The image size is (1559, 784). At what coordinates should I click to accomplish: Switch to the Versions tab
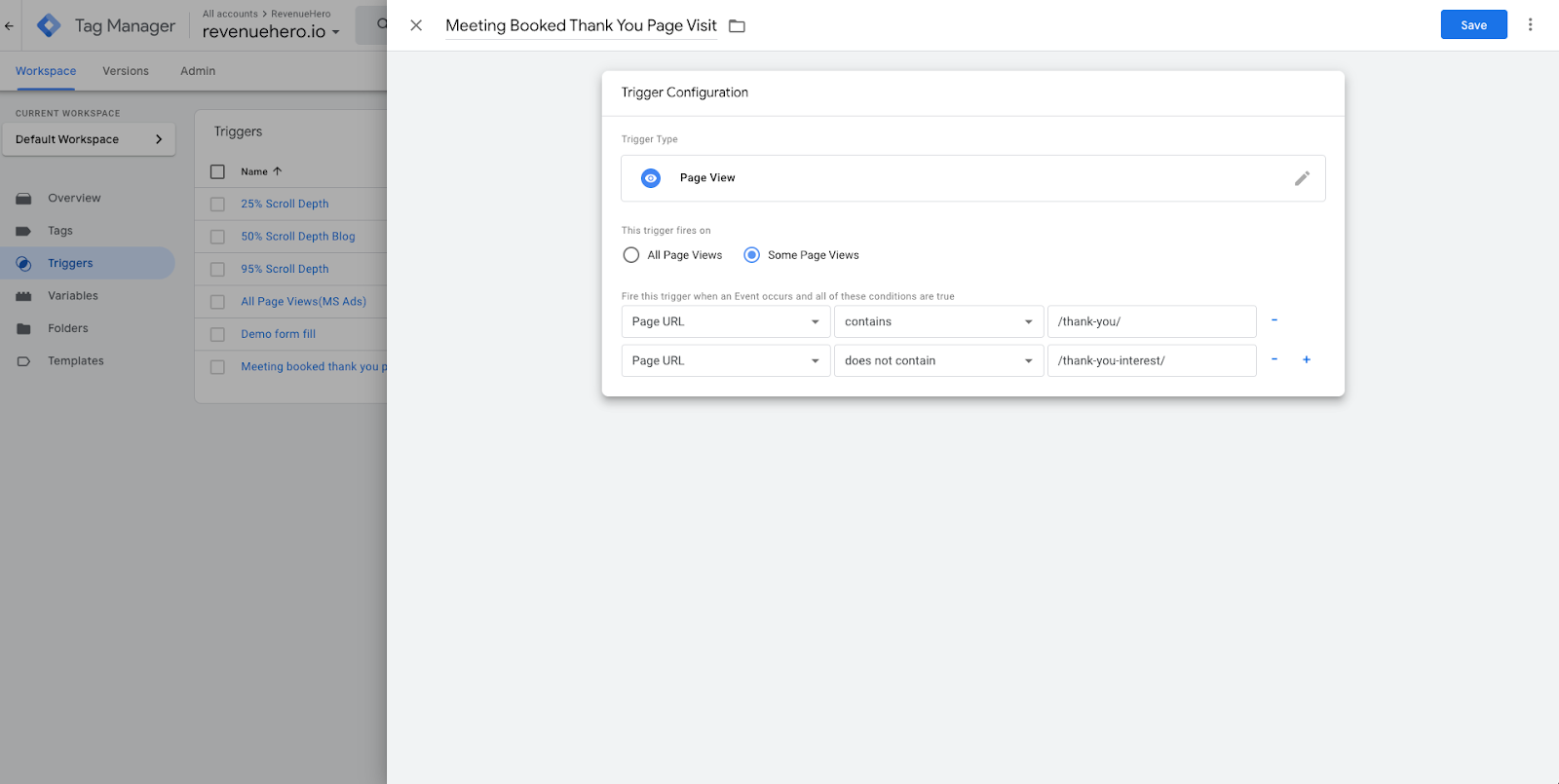126,71
